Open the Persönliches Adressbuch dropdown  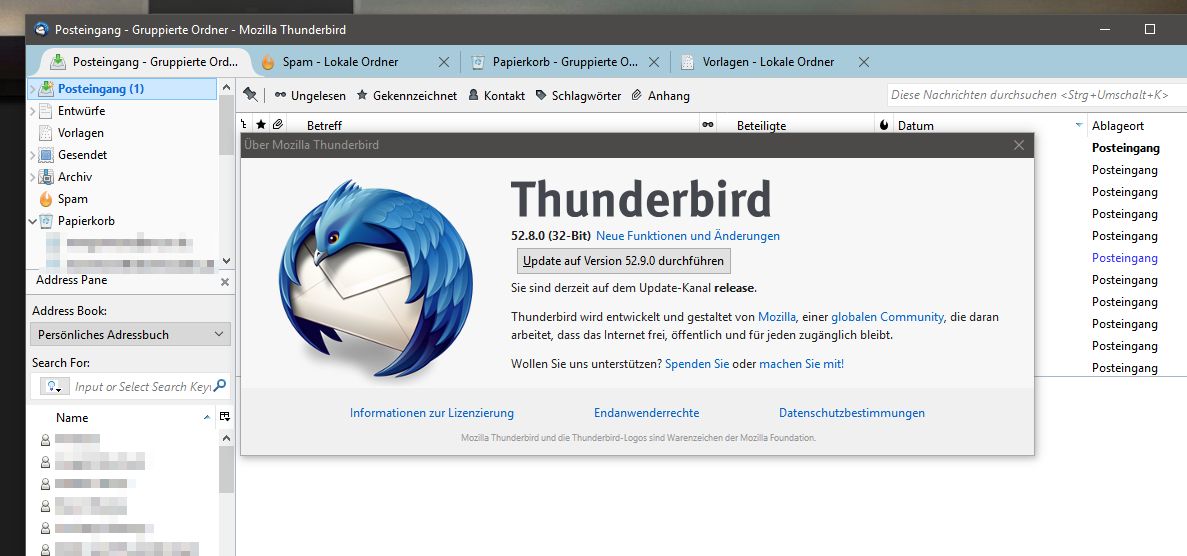(131, 334)
